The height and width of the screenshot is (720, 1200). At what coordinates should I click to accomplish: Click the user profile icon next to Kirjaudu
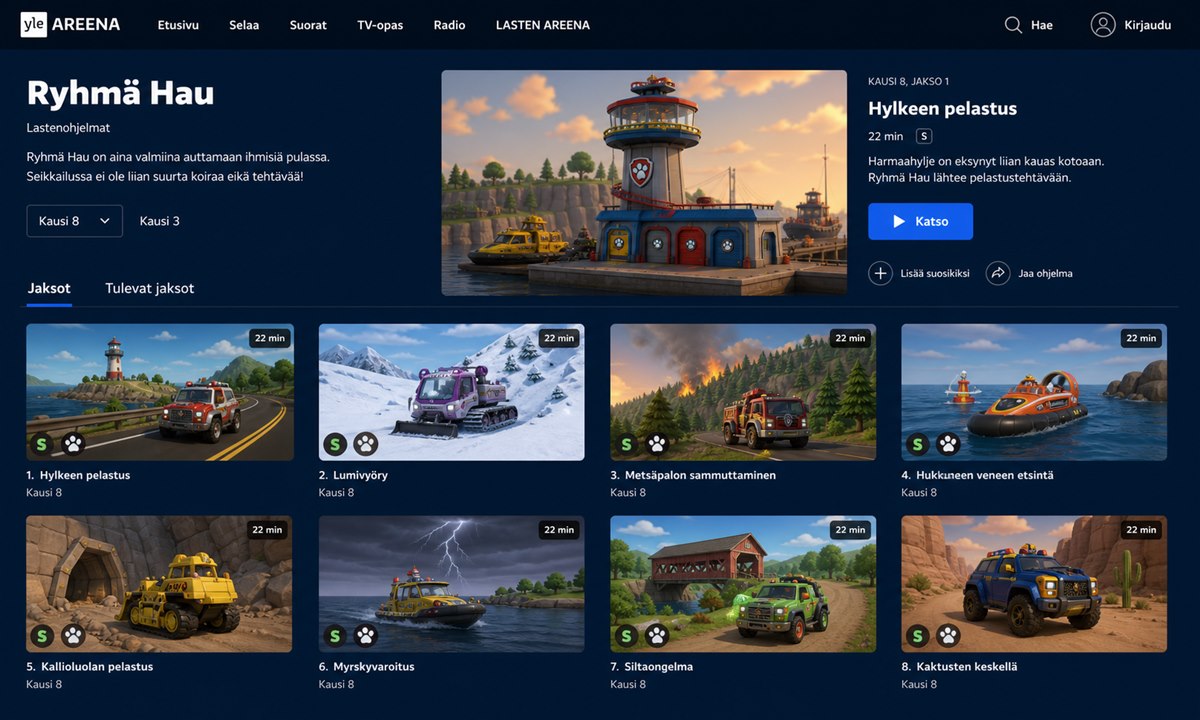click(x=1103, y=25)
